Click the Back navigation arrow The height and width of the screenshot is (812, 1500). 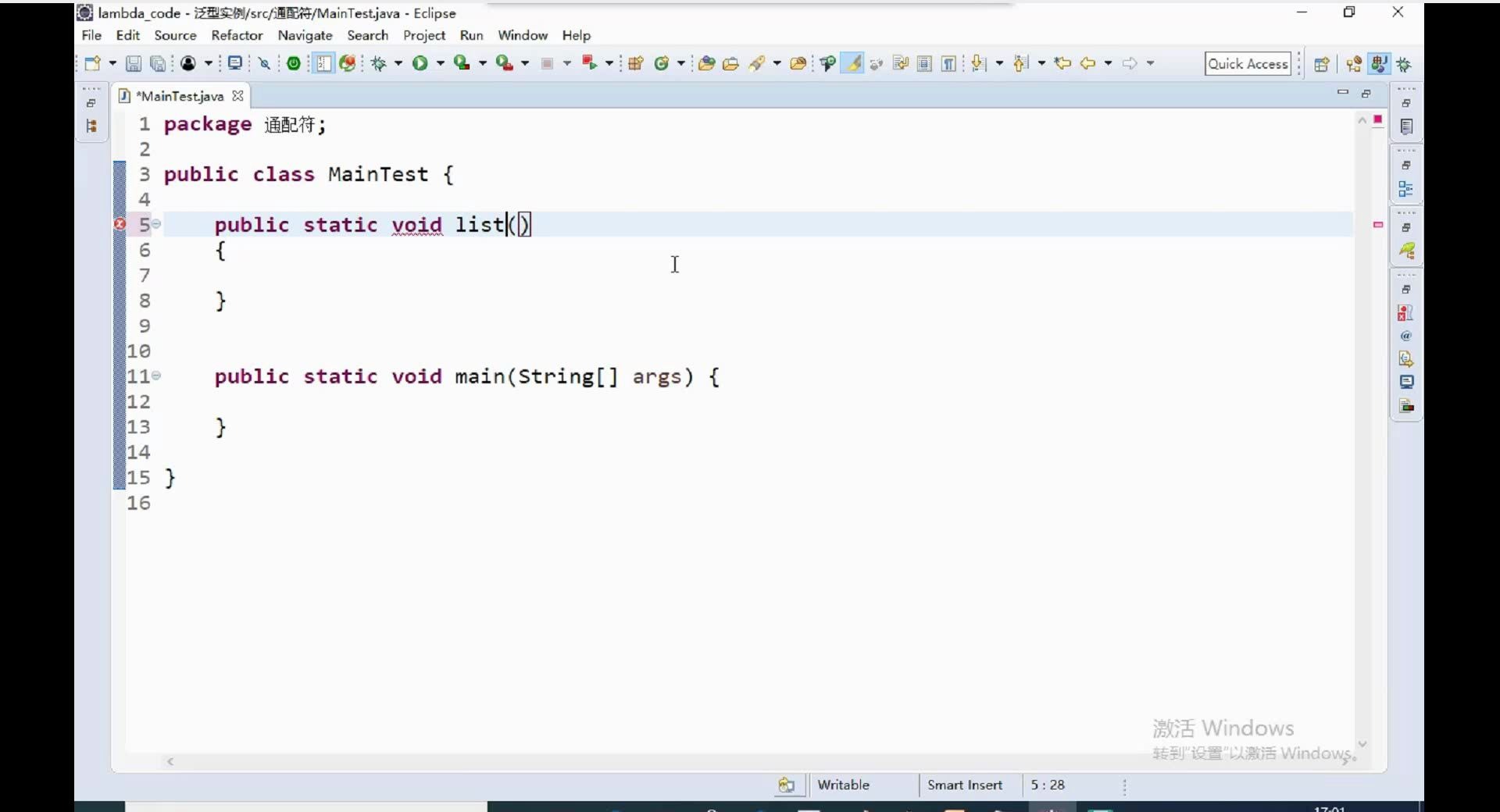(x=1087, y=63)
